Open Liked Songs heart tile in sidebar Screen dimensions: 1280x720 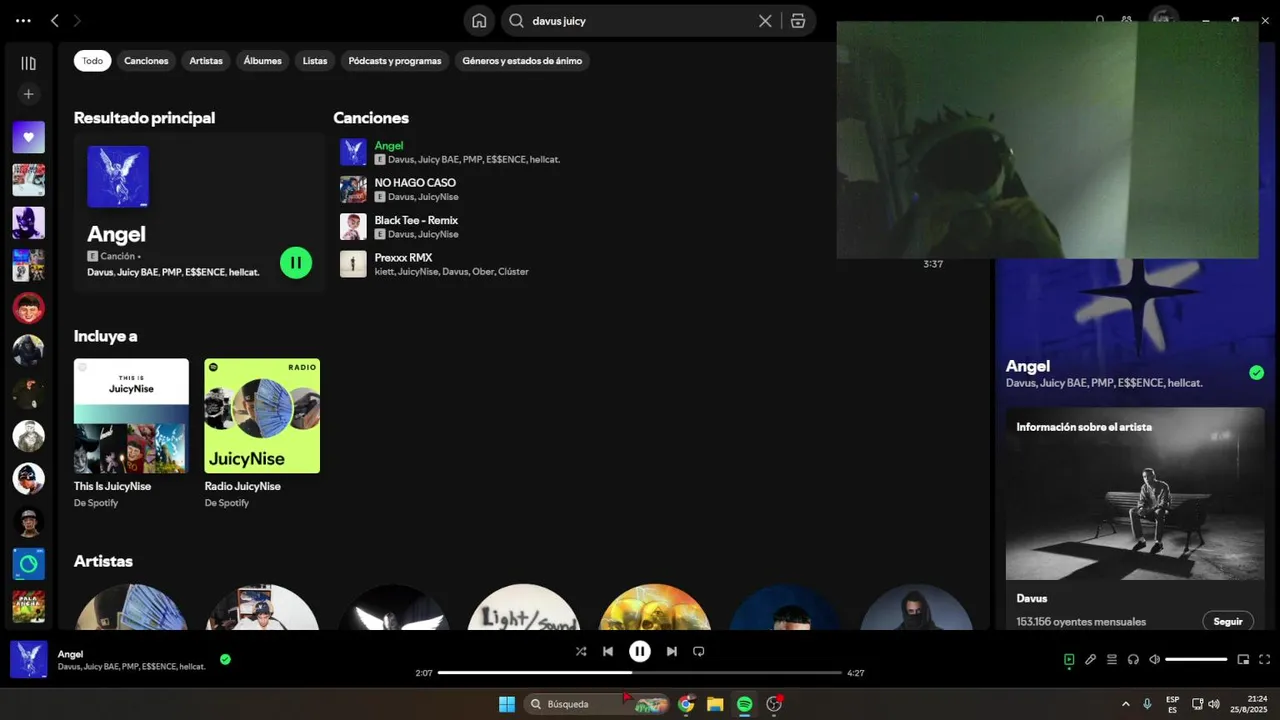(28, 137)
